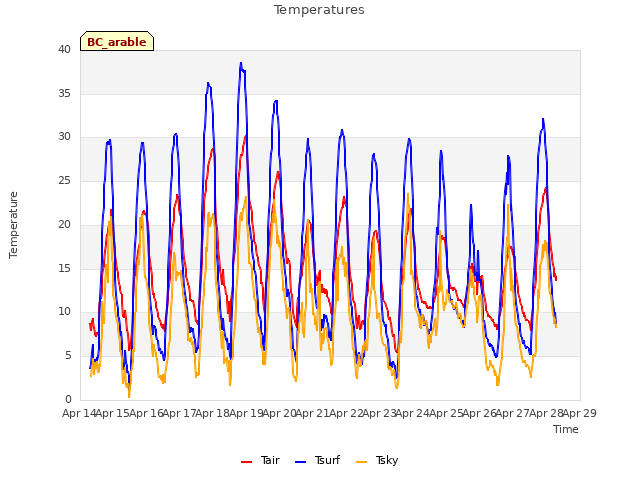Screen dimensions: 640x480
Task: Click the Temperature y-axis label
Action: tap(13, 225)
